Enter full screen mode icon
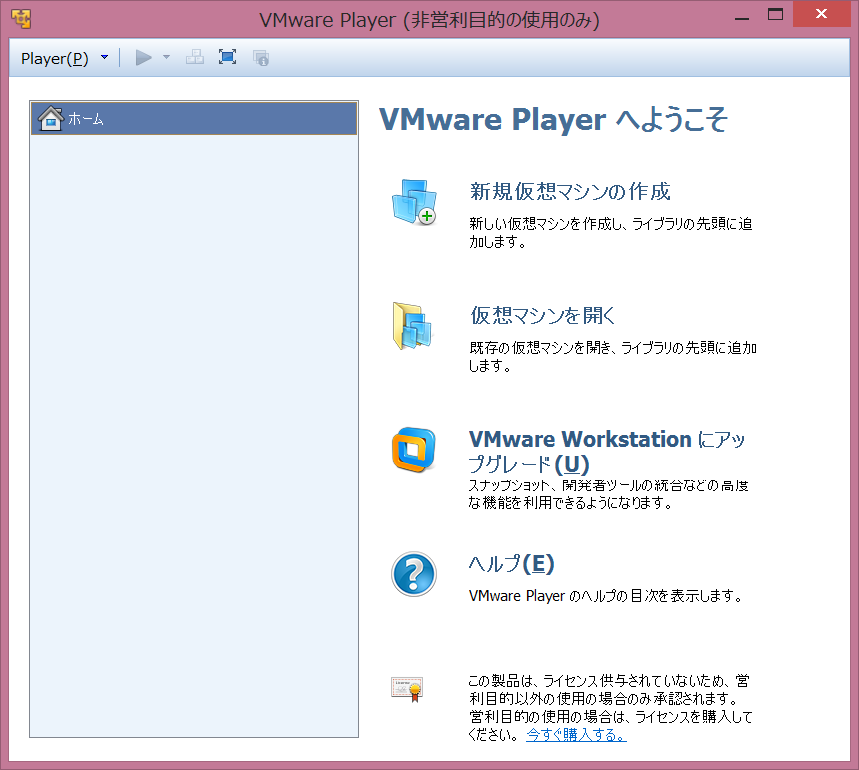This screenshot has width=859, height=770. tap(227, 57)
